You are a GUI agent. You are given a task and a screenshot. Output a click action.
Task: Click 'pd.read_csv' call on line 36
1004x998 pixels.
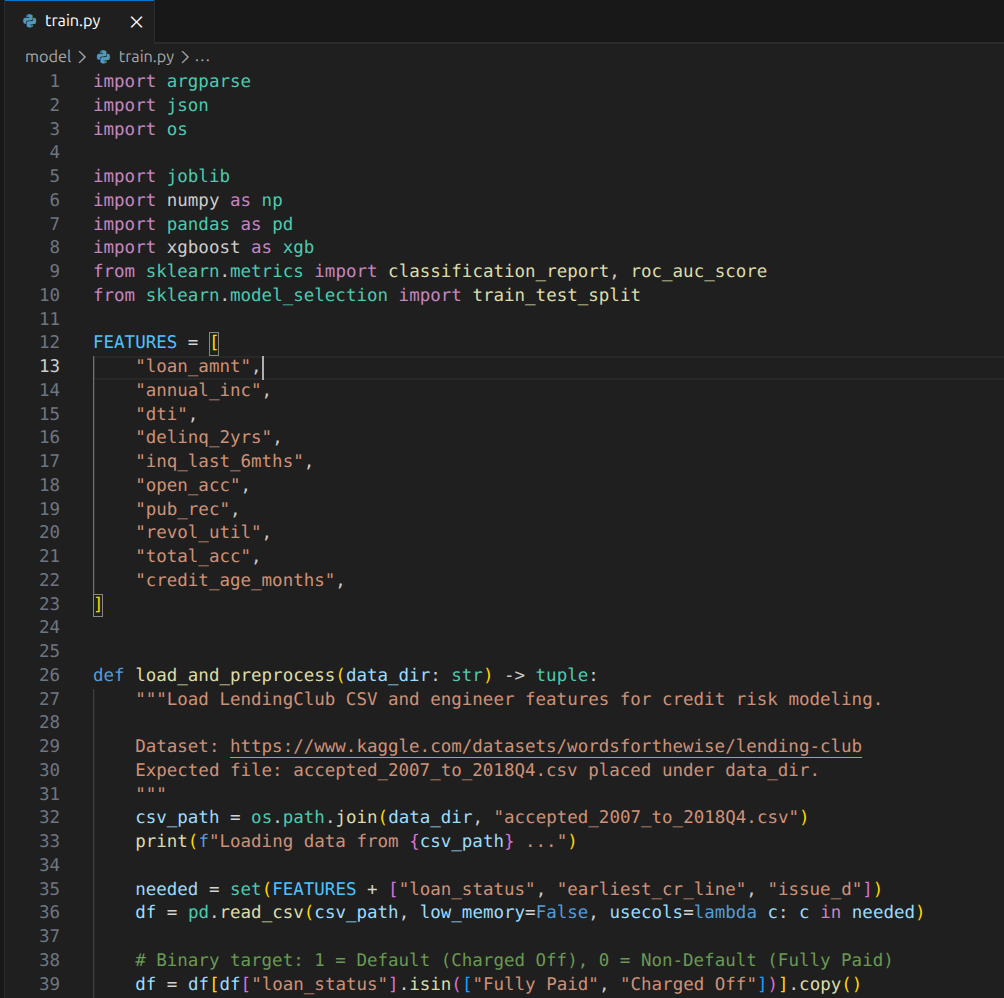[245, 912]
